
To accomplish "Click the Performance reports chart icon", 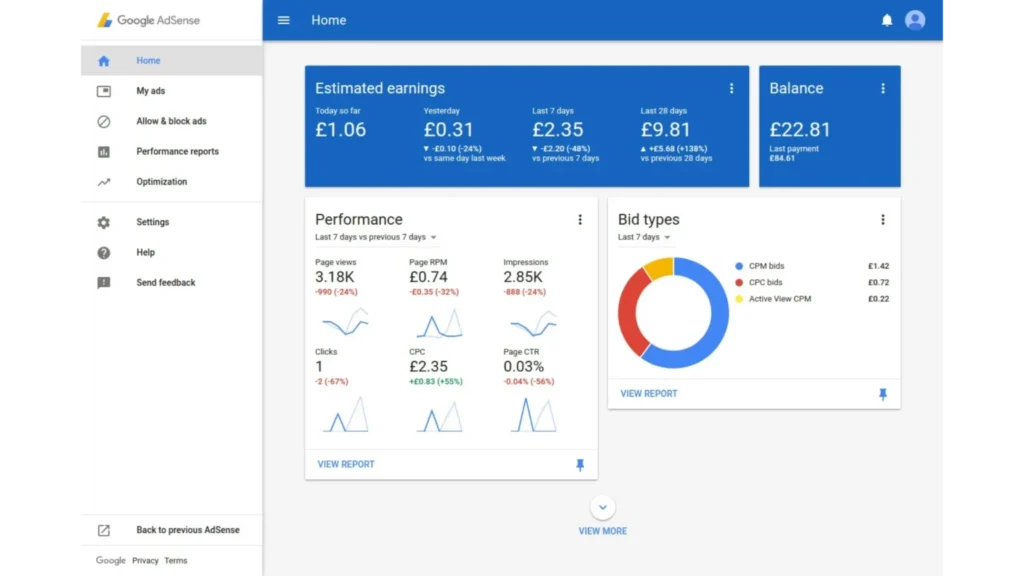I will coord(104,152).
